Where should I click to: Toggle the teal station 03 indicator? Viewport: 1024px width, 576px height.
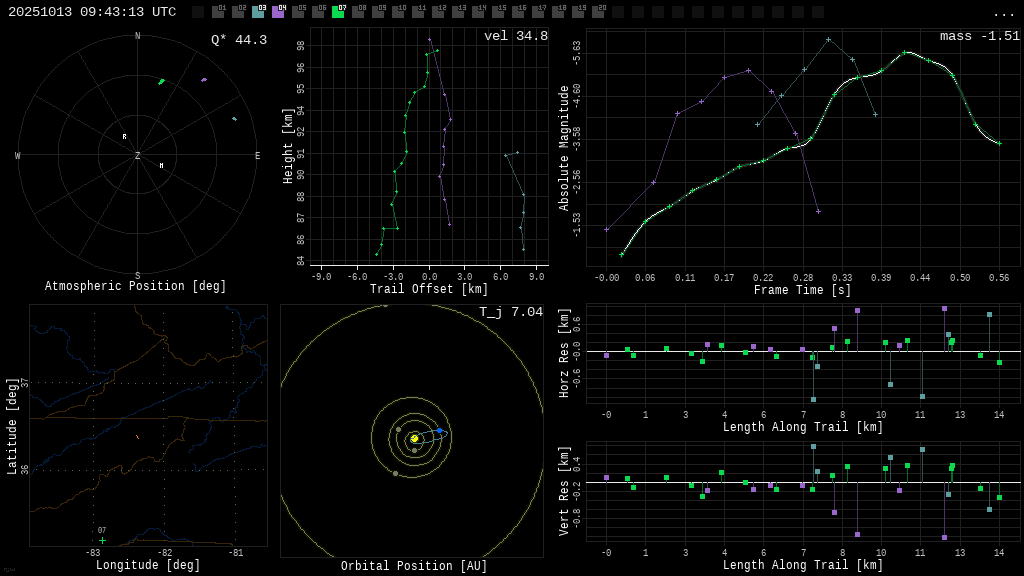tap(258, 12)
